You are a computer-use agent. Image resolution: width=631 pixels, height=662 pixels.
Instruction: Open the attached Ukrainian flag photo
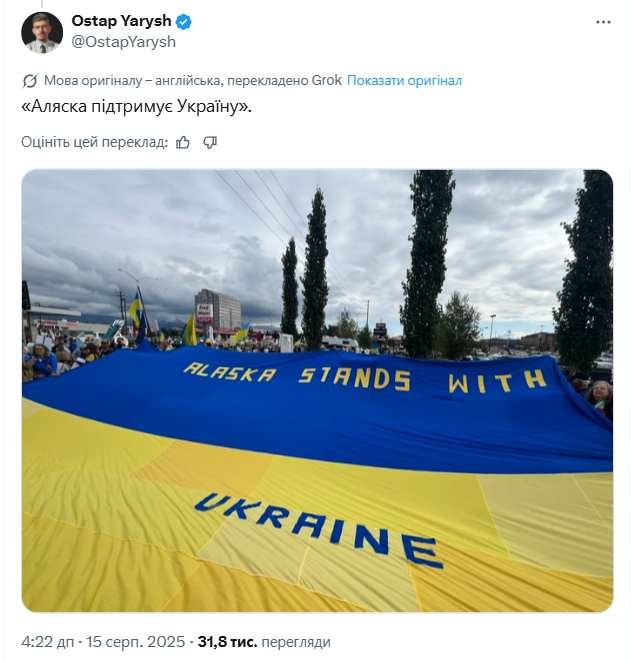click(317, 391)
